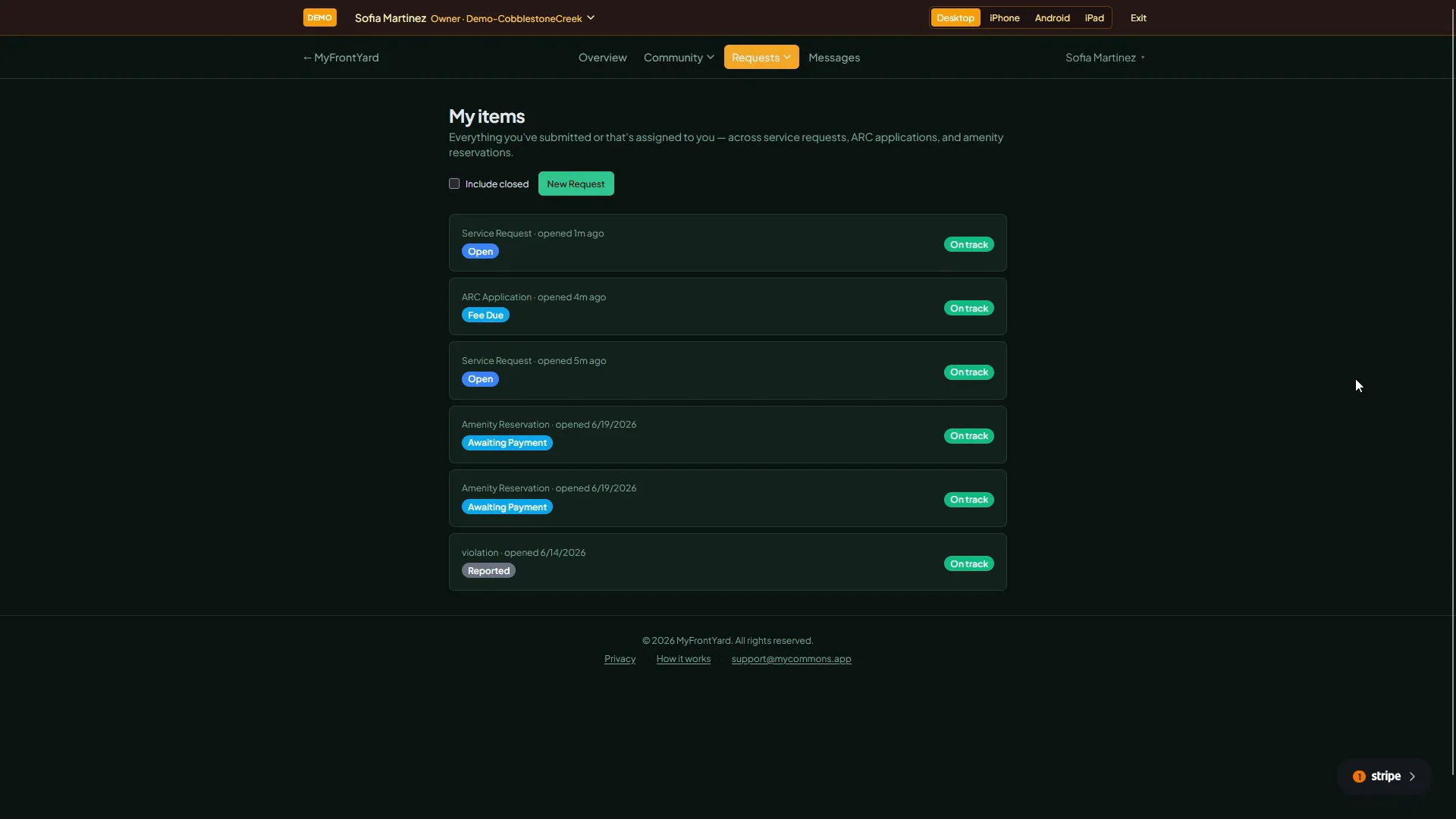Exit the demo session

tap(1138, 17)
